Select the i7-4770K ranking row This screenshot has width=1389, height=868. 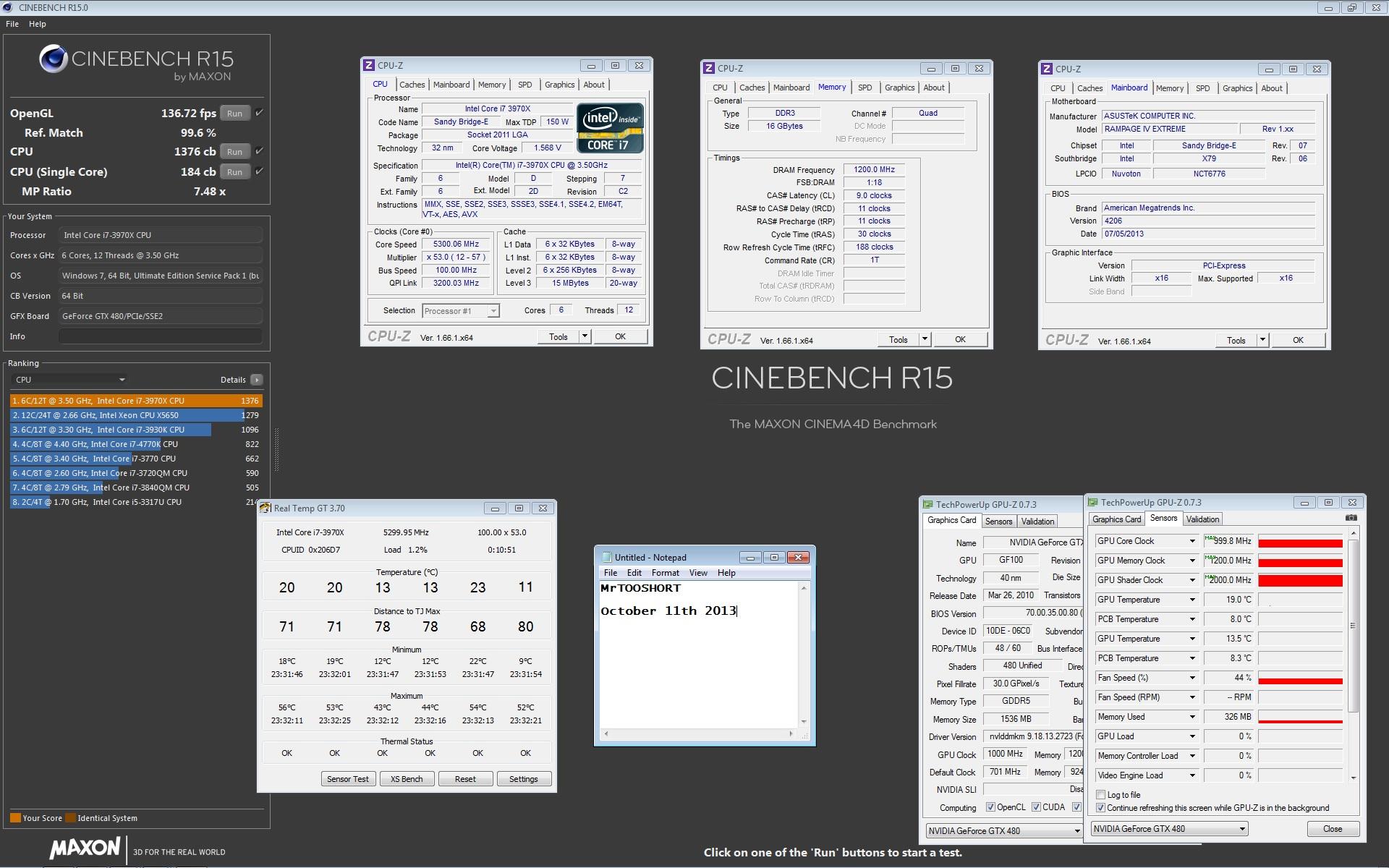coord(136,444)
